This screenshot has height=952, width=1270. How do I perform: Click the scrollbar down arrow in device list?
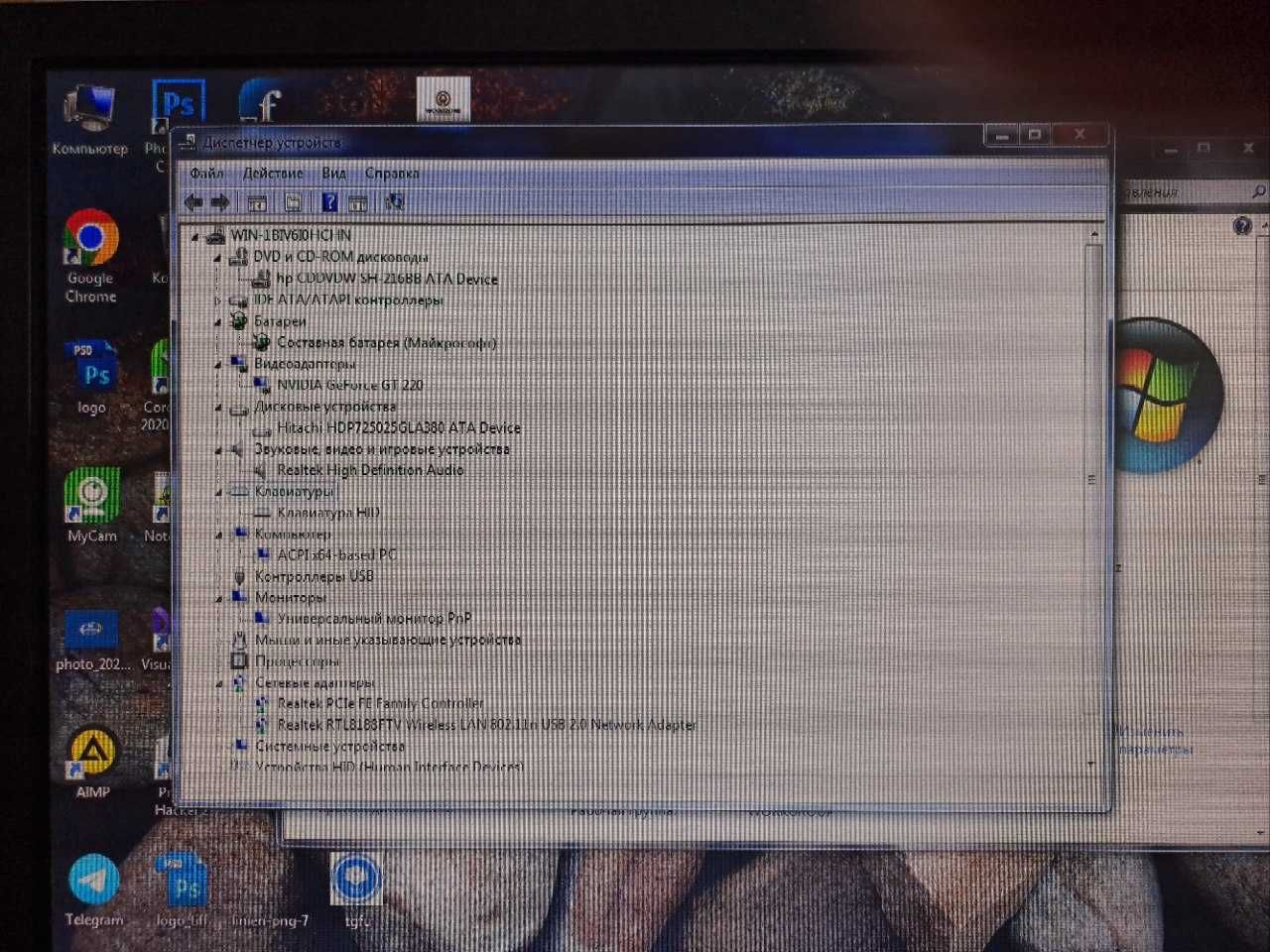1091,765
